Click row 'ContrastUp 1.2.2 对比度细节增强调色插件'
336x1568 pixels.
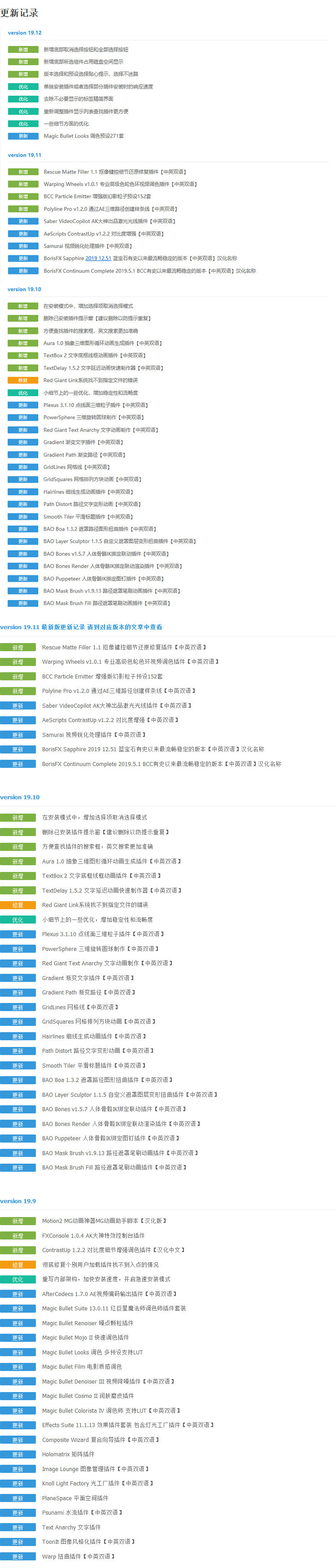pyautogui.click(x=113, y=1250)
